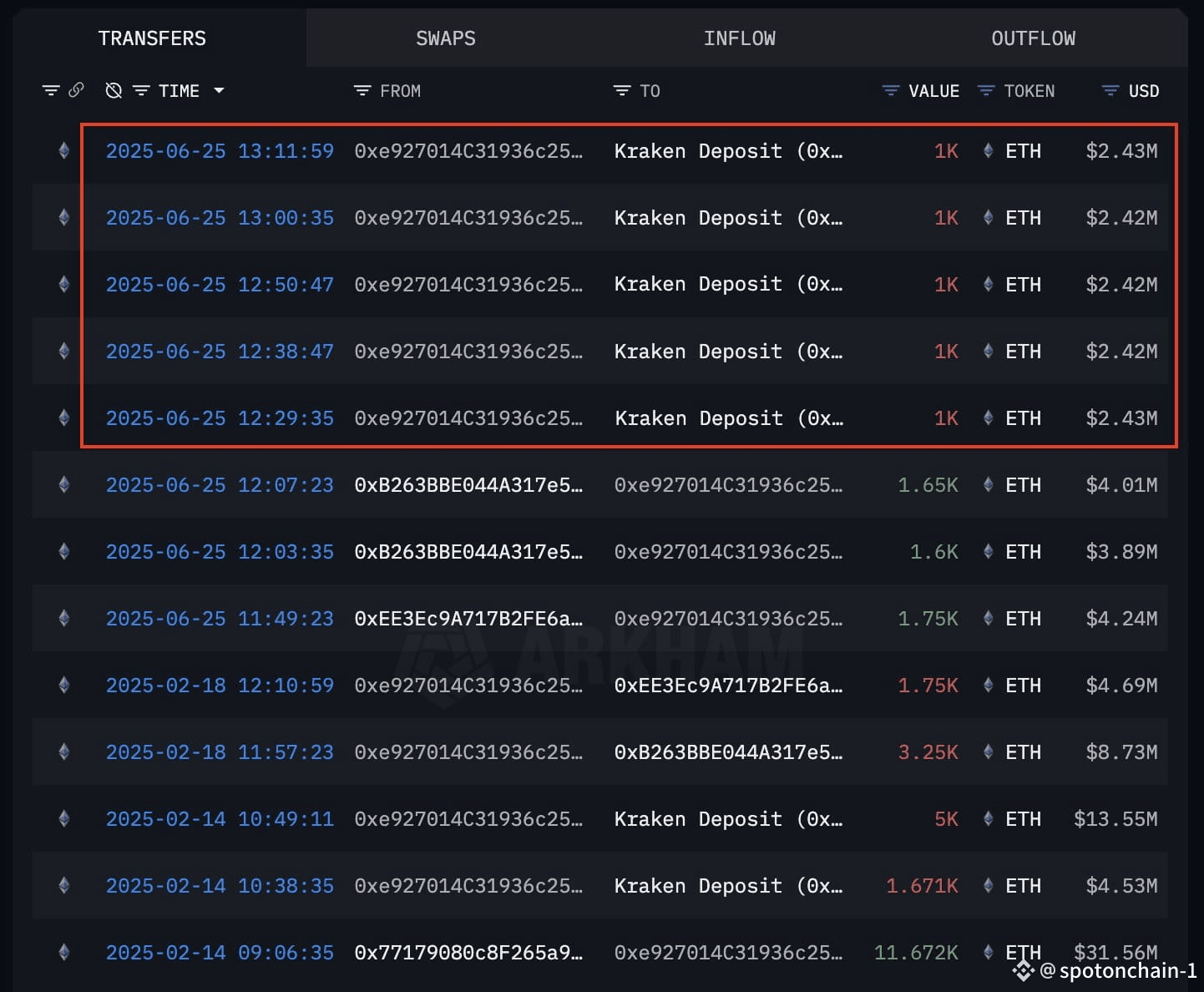The height and width of the screenshot is (992, 1204).
Task: Click the Ethereum chain icon for the 12:07:23 transfer
Action: pos(64,485)
